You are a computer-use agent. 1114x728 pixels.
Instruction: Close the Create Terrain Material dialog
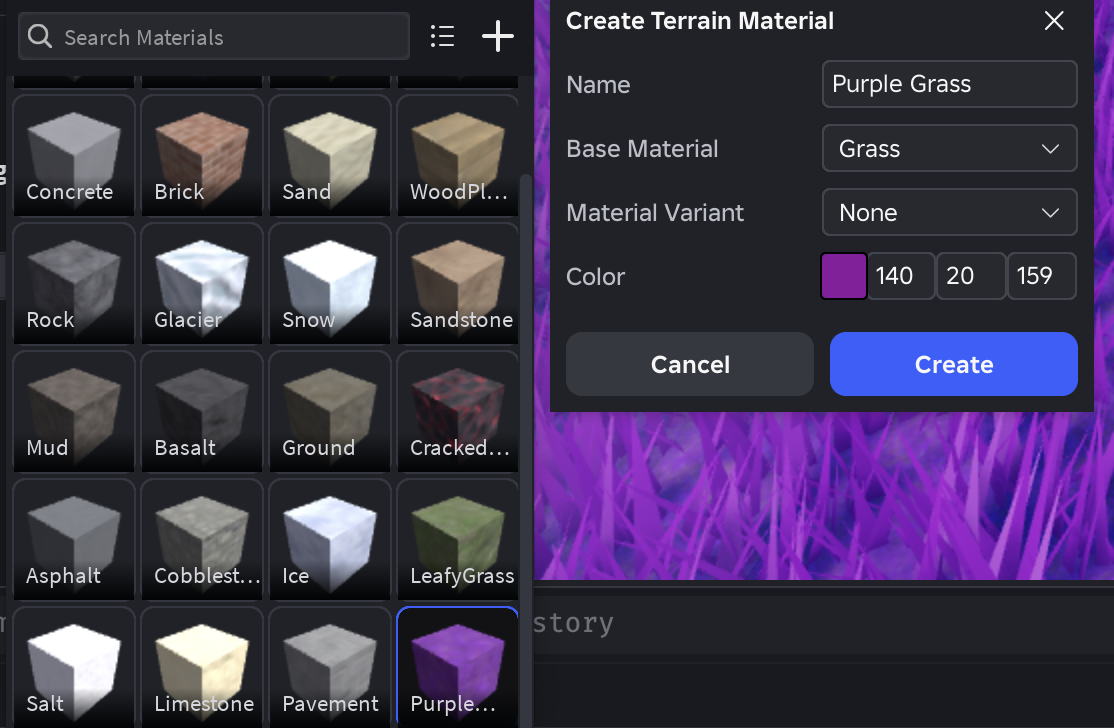point(1054,21)
